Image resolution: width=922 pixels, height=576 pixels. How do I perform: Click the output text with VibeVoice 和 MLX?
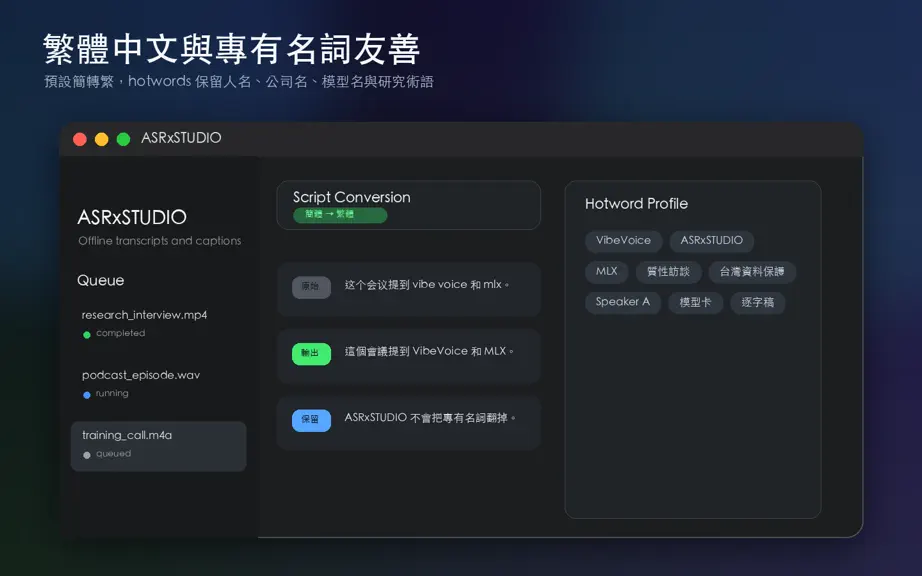click(429, 351)
